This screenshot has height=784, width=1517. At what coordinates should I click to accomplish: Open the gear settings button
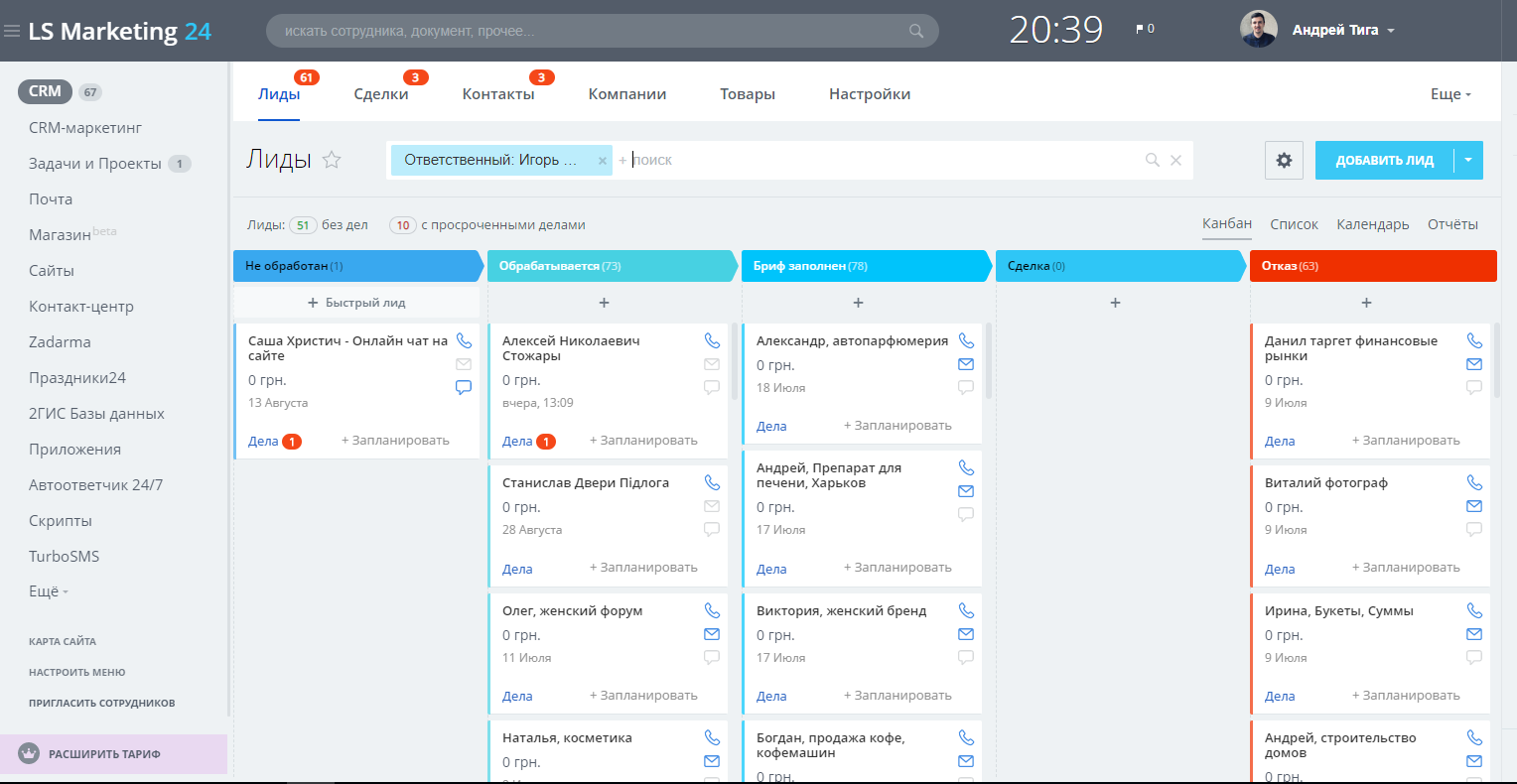point(1284,160)
